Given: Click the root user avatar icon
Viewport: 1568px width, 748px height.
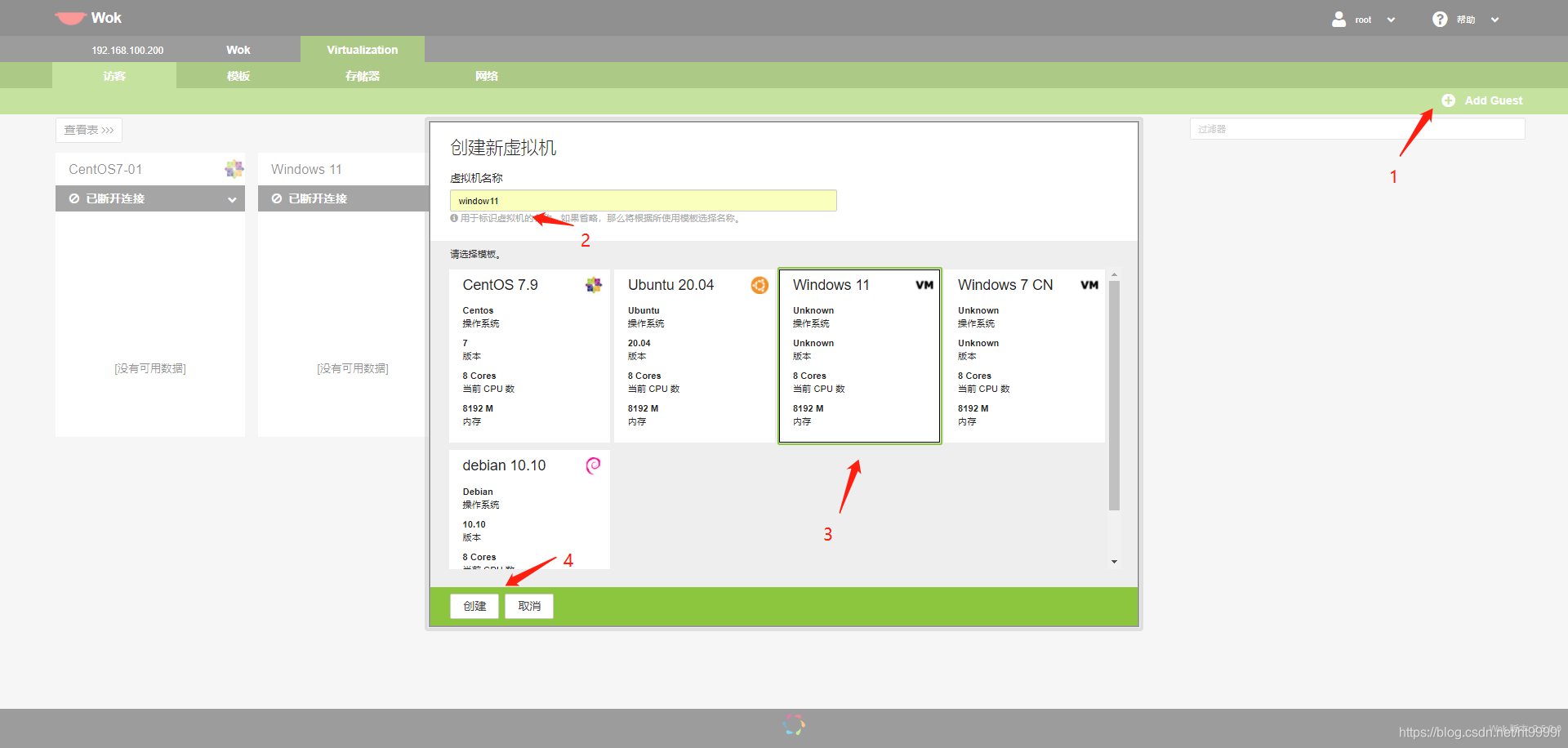Looking at the screenshot, I should point(1339,19).
